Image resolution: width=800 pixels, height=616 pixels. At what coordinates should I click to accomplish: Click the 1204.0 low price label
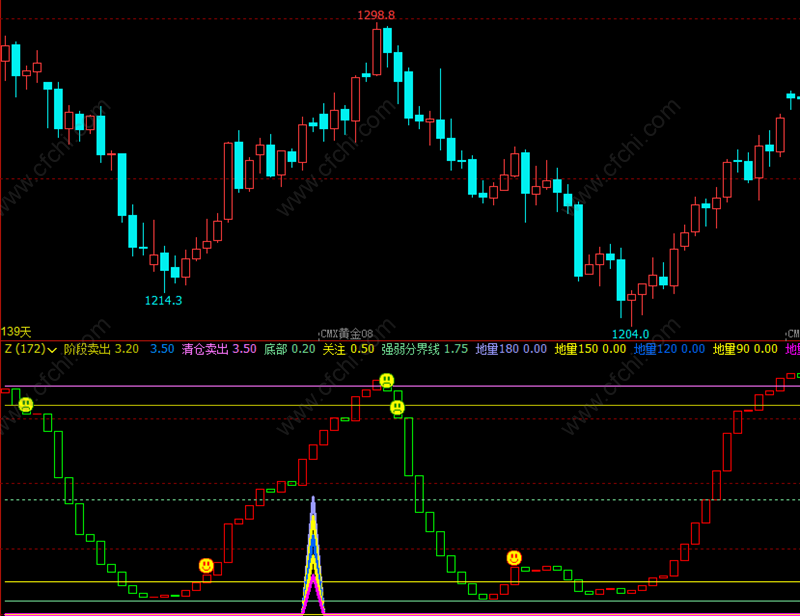point(630,334)
